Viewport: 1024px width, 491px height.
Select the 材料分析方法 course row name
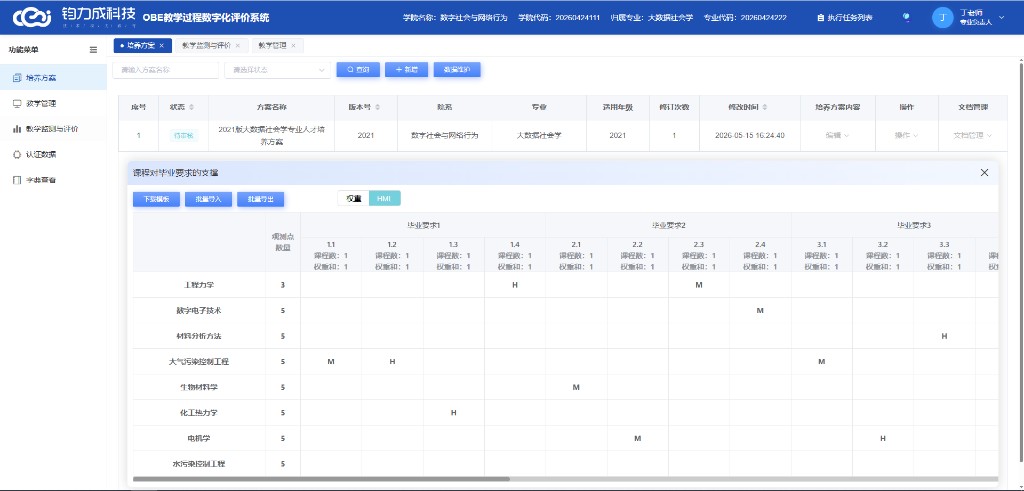point(199,336)
